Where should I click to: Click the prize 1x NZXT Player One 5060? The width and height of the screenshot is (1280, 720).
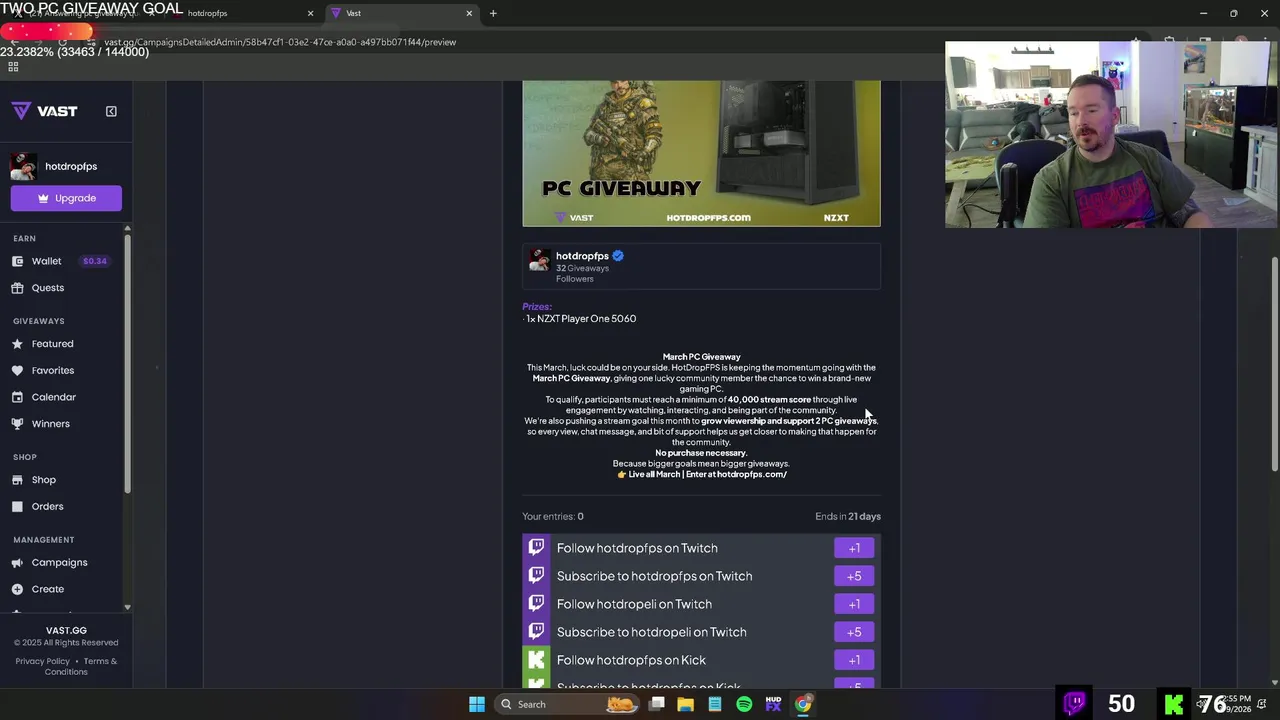[581, 319]
